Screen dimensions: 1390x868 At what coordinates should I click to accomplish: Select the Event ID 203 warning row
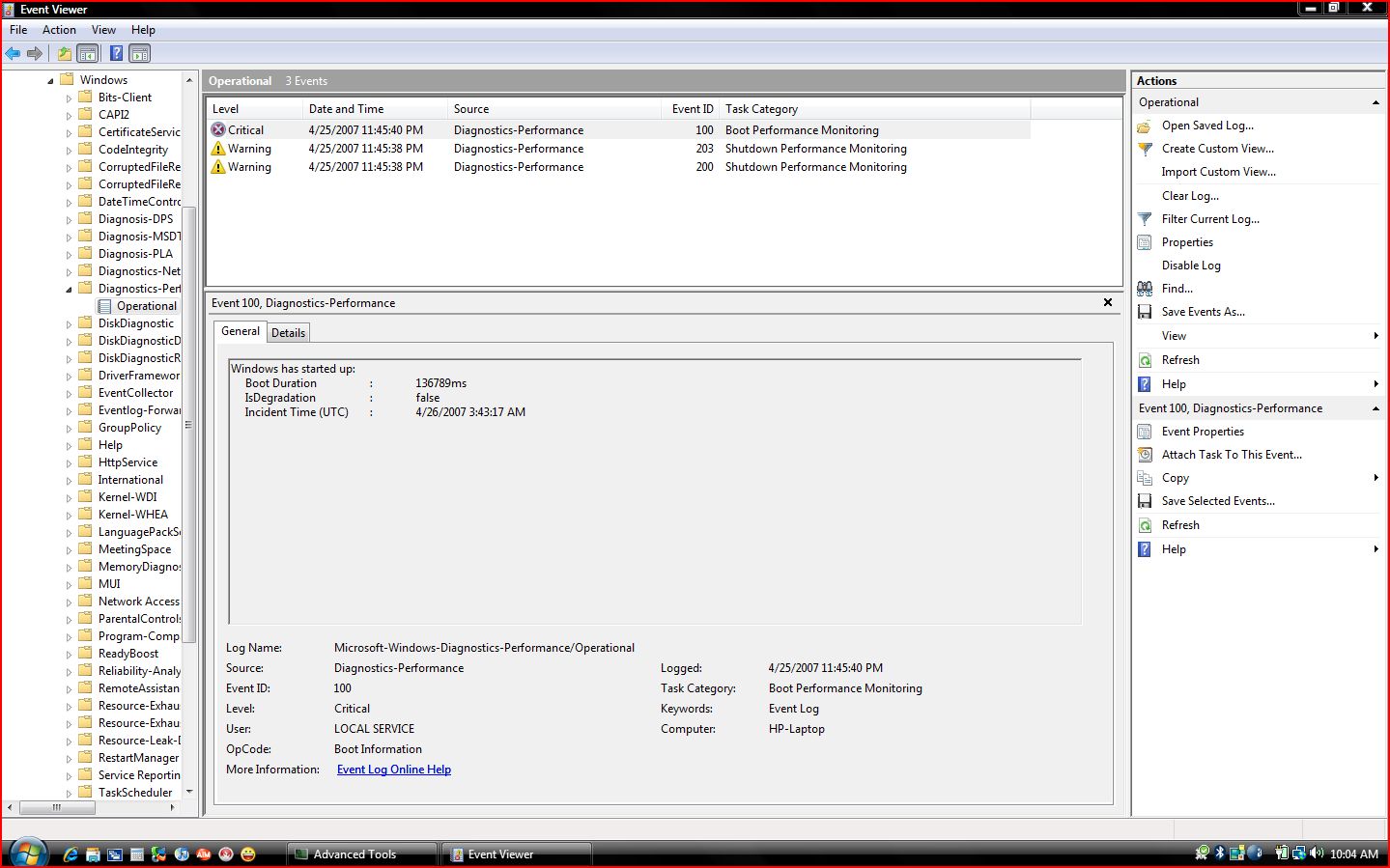(618, 149)
